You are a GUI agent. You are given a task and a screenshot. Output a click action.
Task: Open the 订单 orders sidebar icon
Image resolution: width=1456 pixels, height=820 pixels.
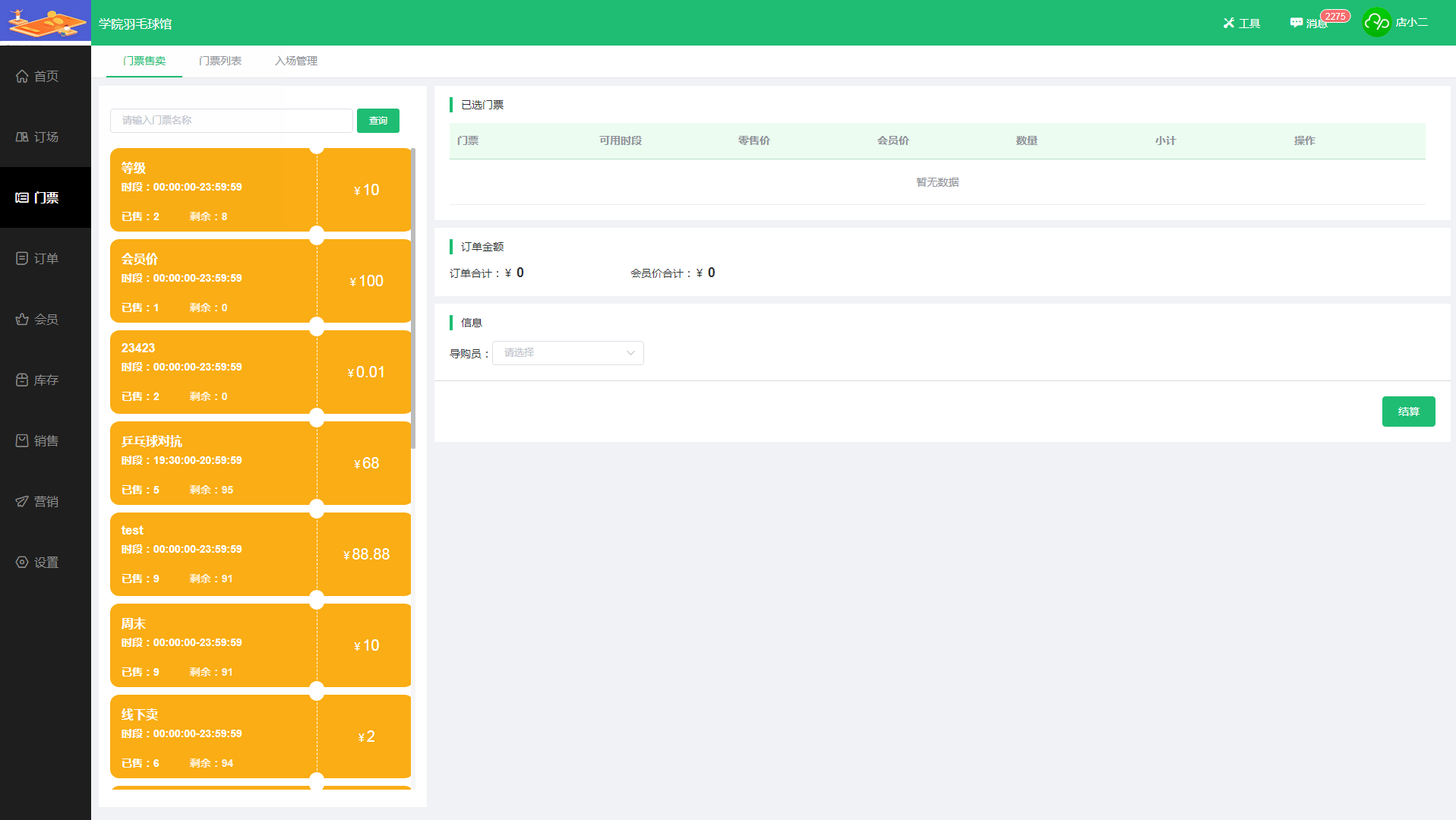click(x=22, y=258)
